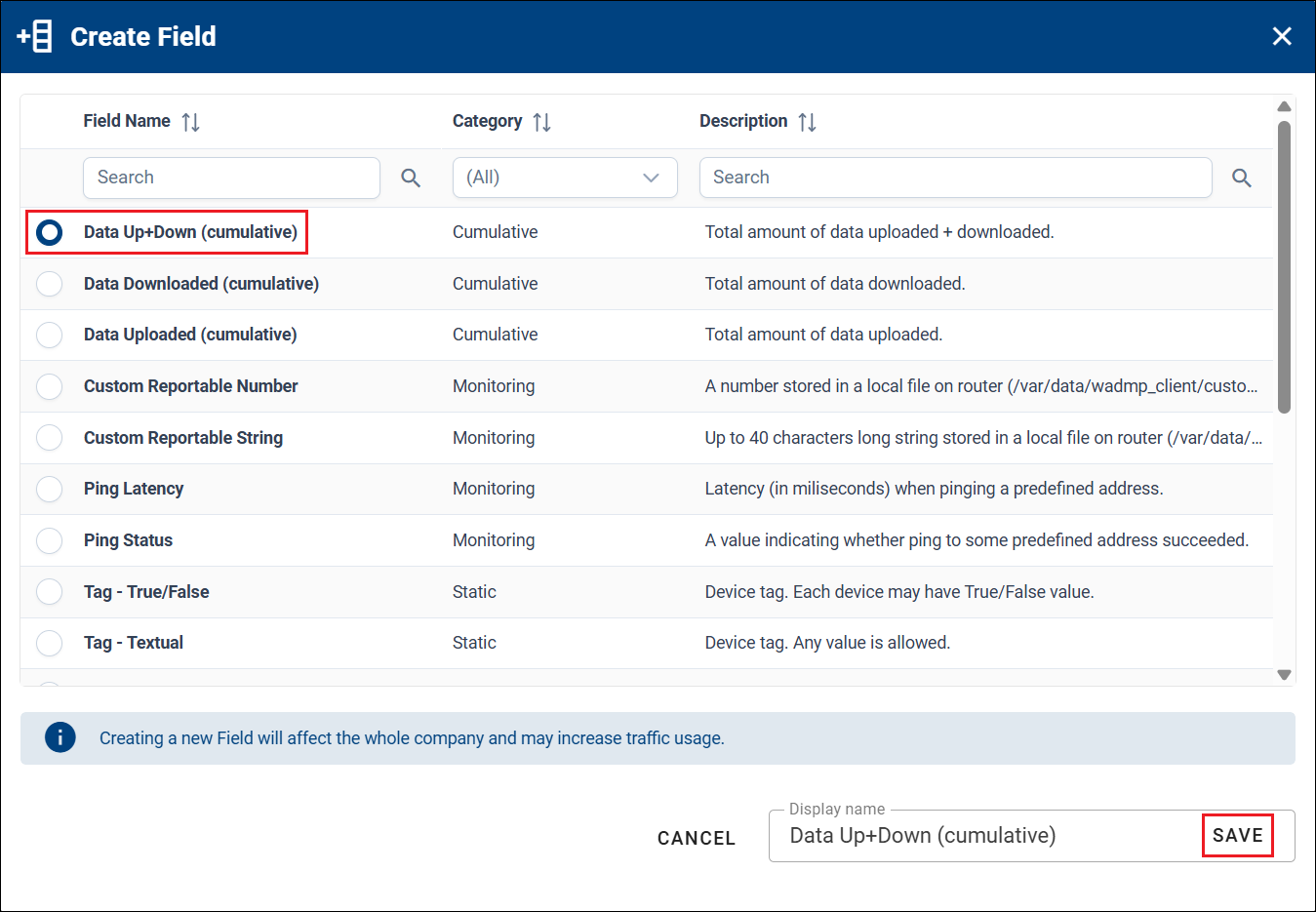Click 'Total amount of data downloaded.' description
Screen dimensions: 1316x912
[835, 284]
